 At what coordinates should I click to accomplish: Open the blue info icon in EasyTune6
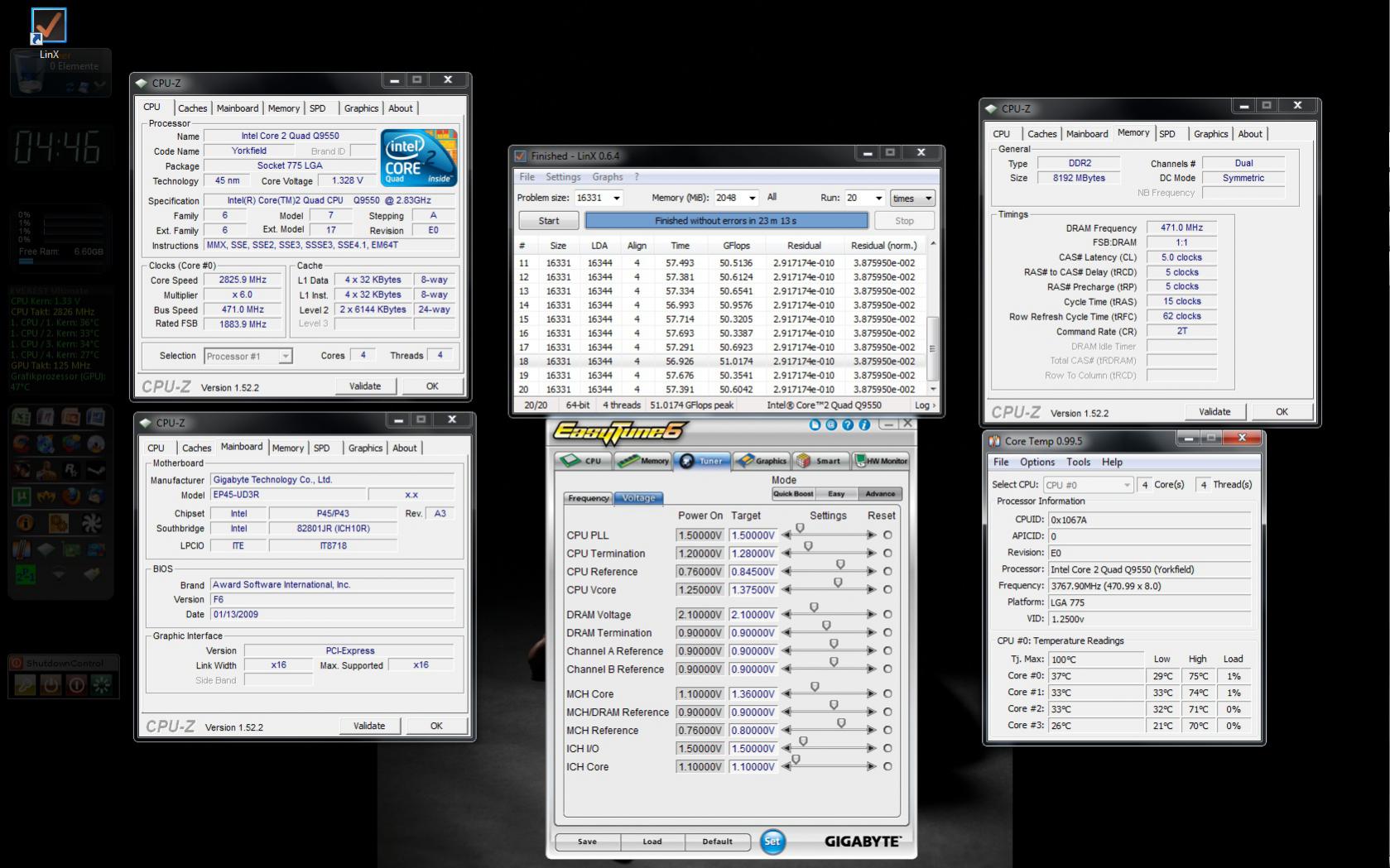pyautogui.click(x=864, y=424)
